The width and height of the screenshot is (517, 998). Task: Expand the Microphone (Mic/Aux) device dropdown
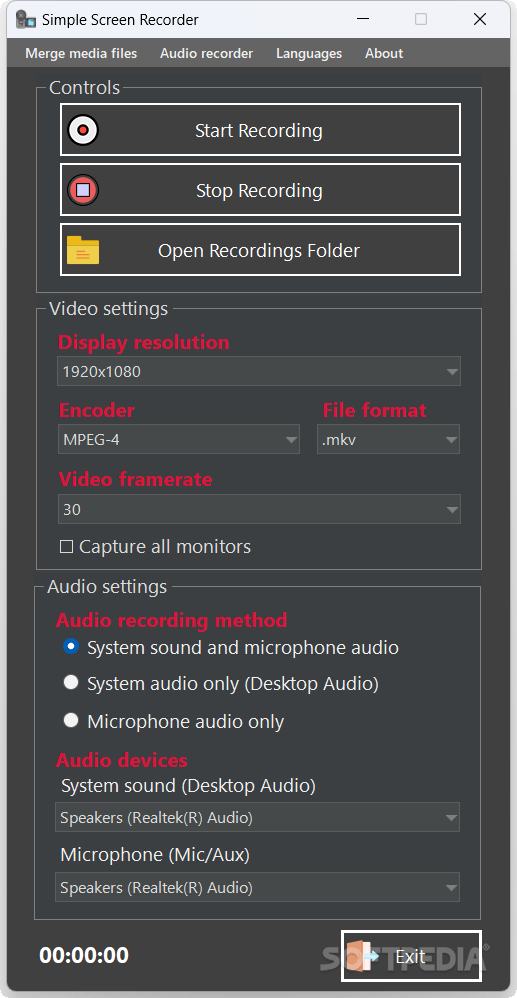coord(257,887)
